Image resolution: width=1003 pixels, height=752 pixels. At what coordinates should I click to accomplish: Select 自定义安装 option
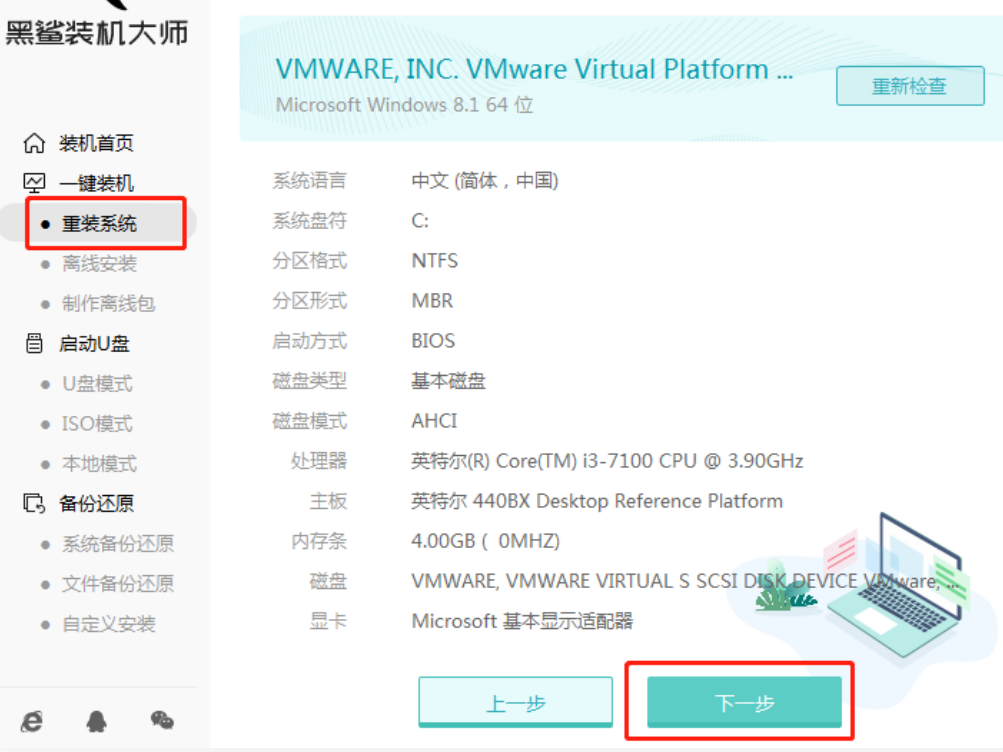tap(108, 624)
